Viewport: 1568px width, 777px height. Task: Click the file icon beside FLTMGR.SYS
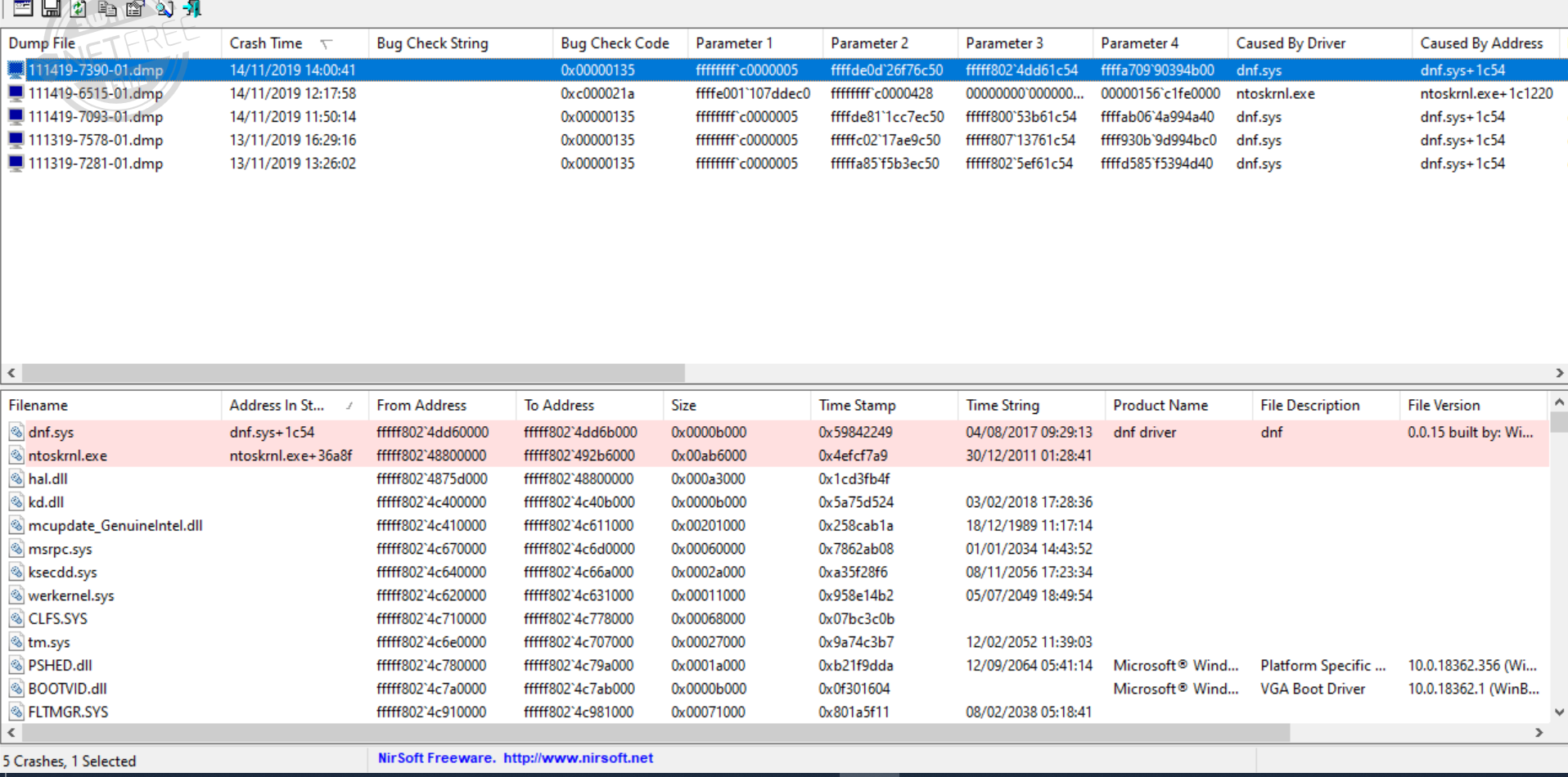coord(16,712)
